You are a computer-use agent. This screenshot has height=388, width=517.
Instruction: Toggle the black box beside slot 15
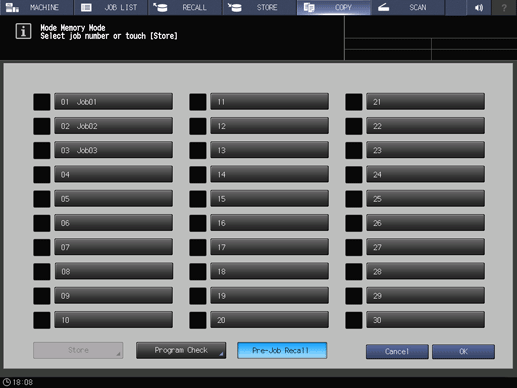coord(198,199)
